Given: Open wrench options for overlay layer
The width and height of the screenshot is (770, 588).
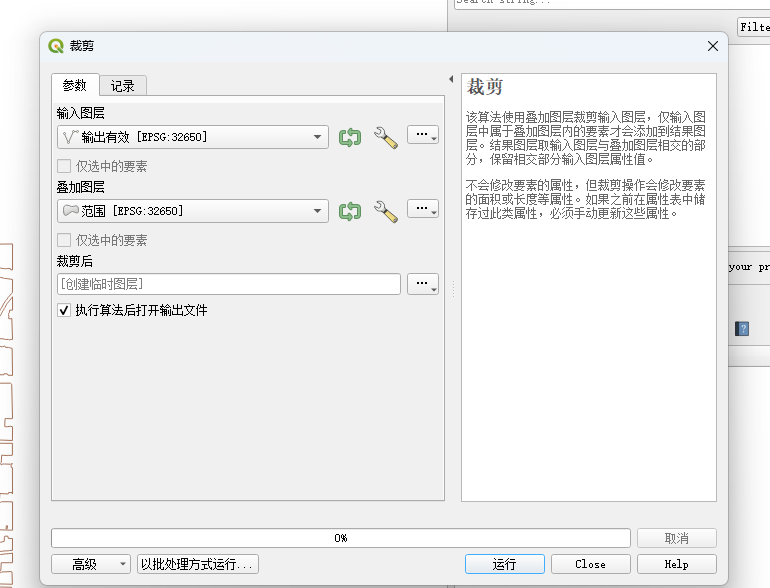Looking at the screenshot, I should (x=385, y=211).
